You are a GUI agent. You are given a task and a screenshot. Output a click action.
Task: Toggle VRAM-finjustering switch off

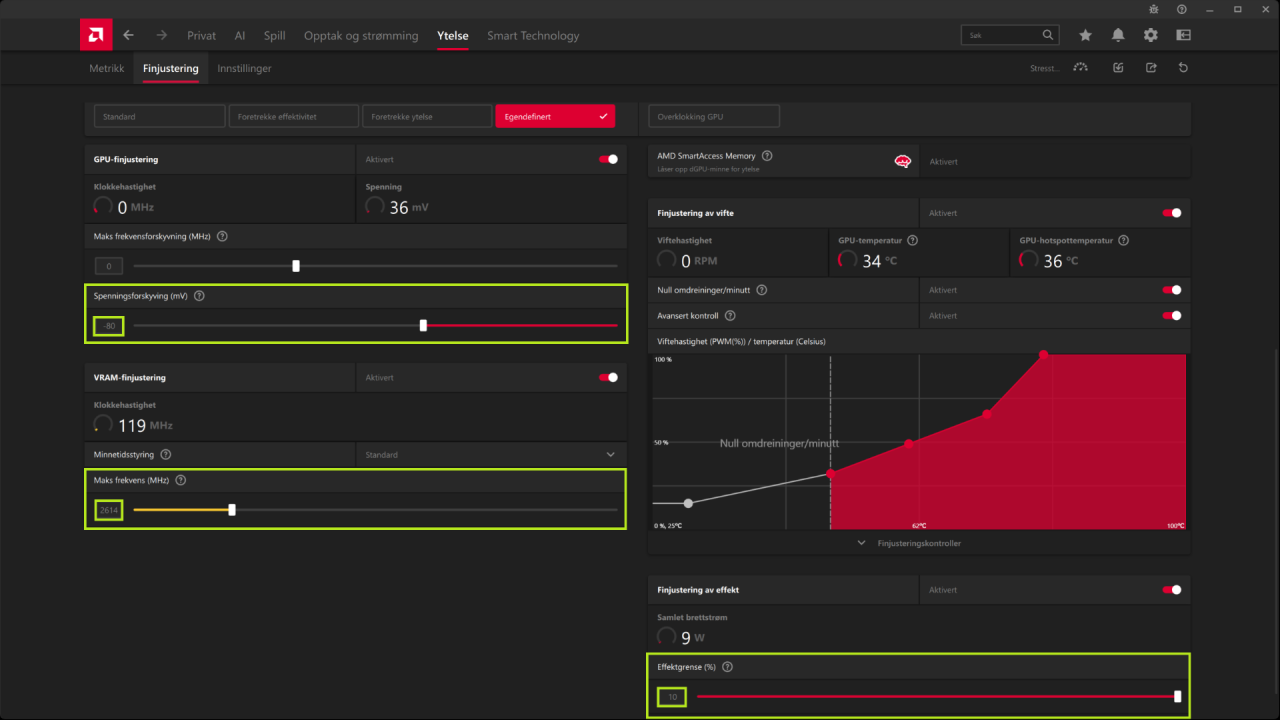[608, 378]
